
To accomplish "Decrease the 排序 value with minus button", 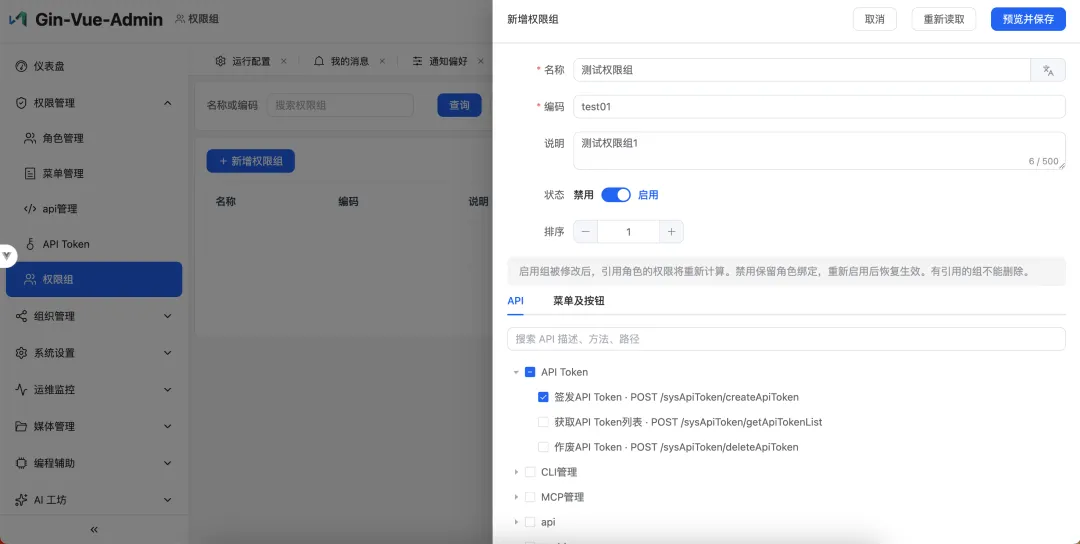I will (585, 232).
